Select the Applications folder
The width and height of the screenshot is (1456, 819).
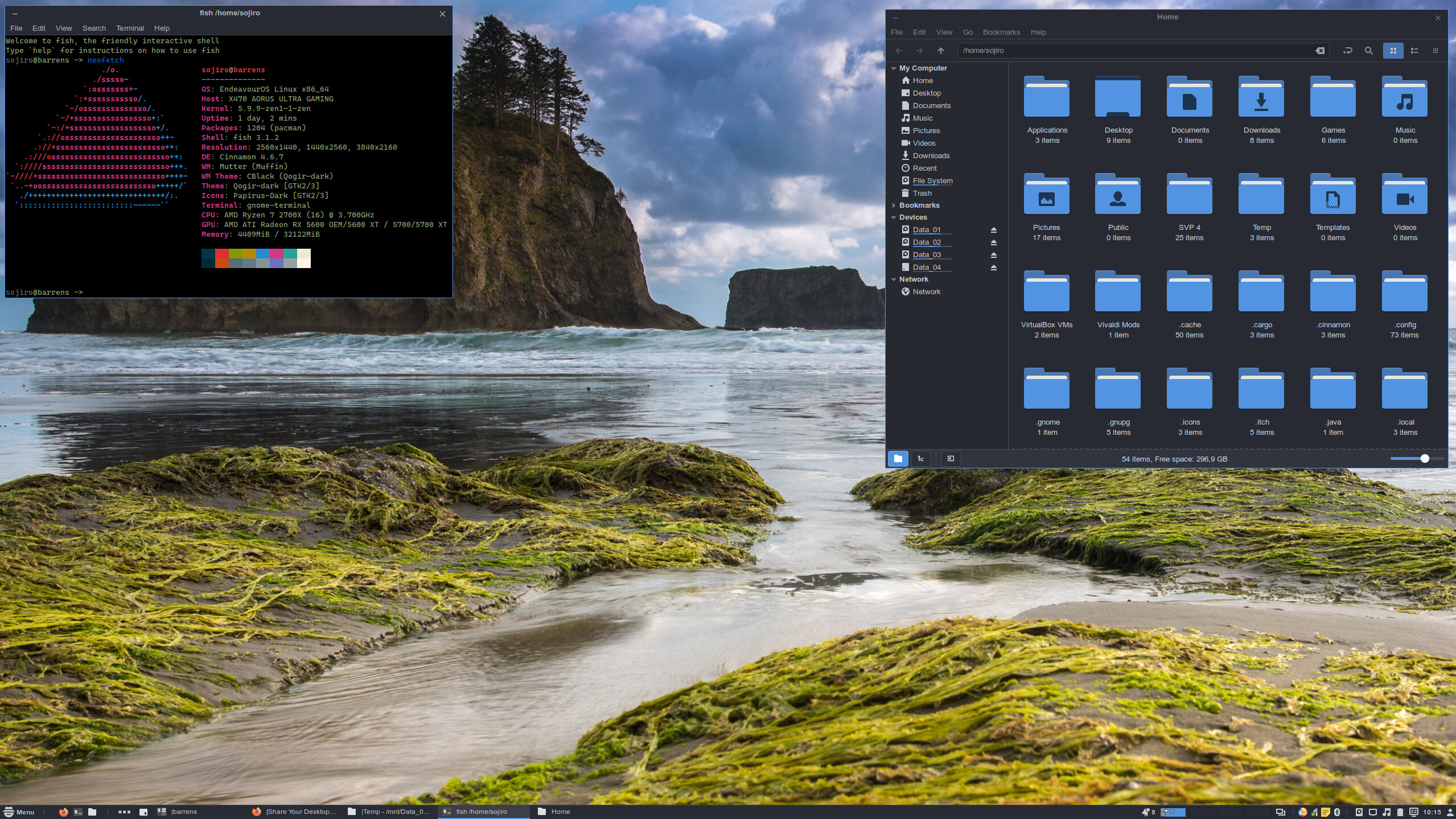pos(1047,109)
